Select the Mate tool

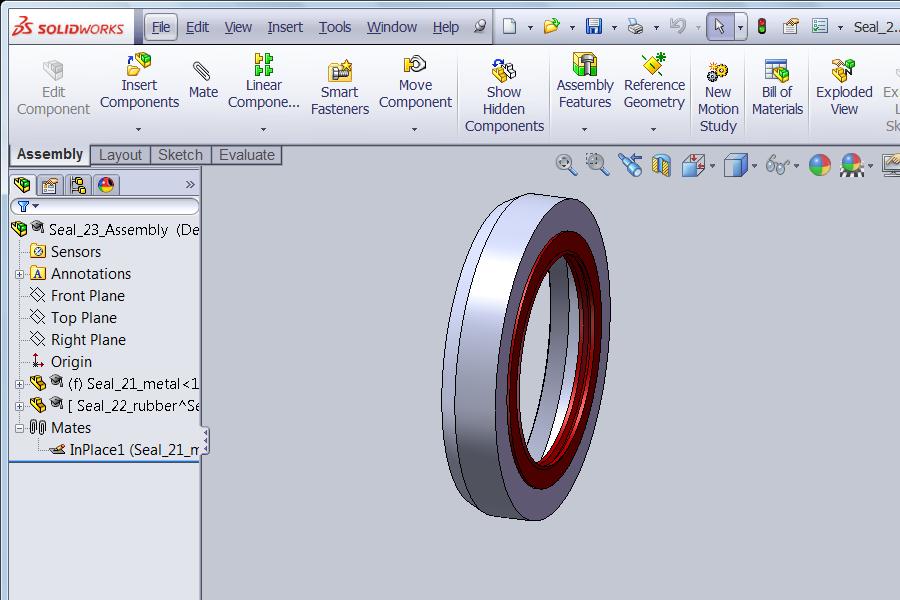click(x=203, y=80)
